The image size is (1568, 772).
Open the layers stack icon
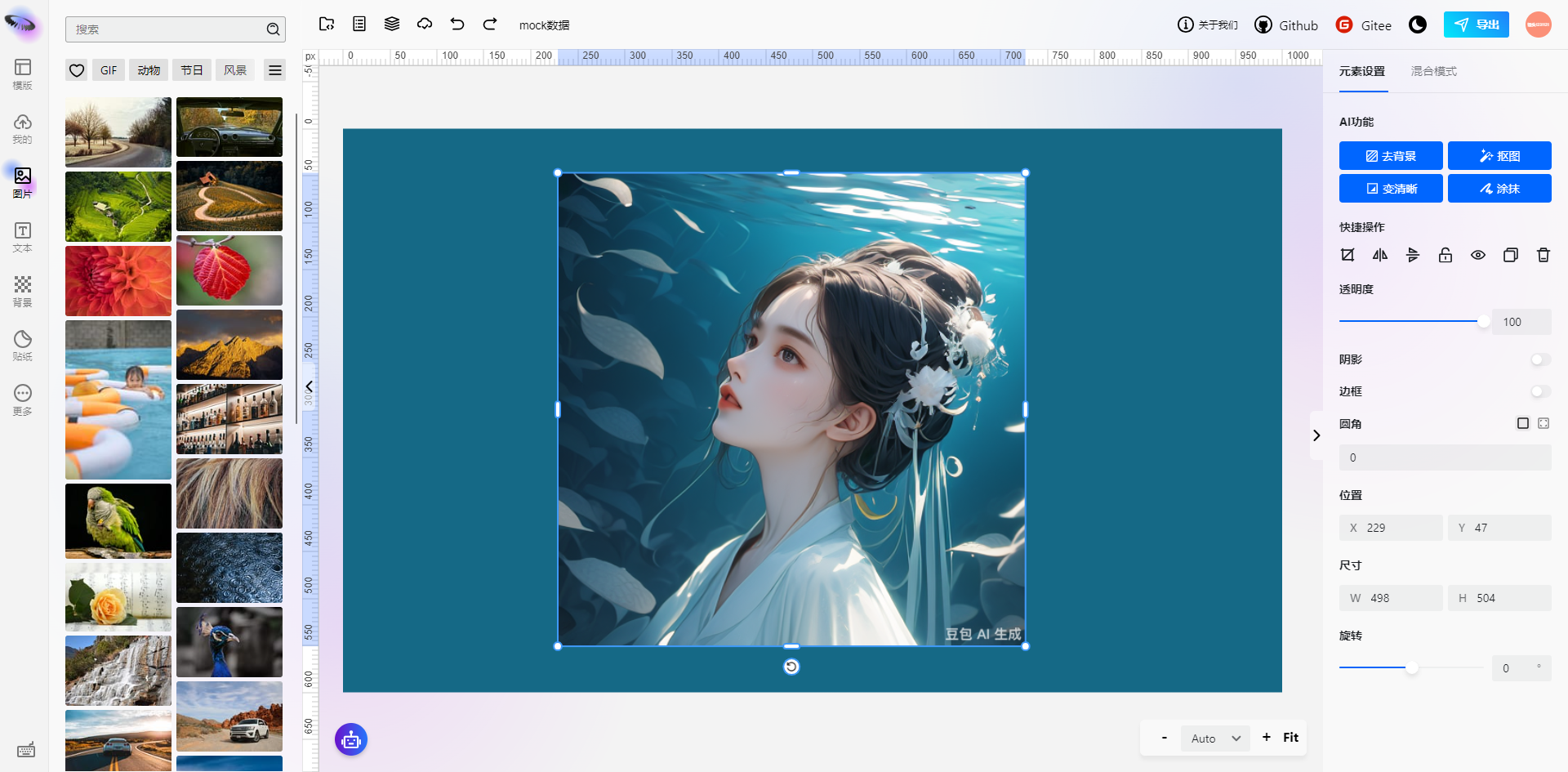[x=392, y=25]
